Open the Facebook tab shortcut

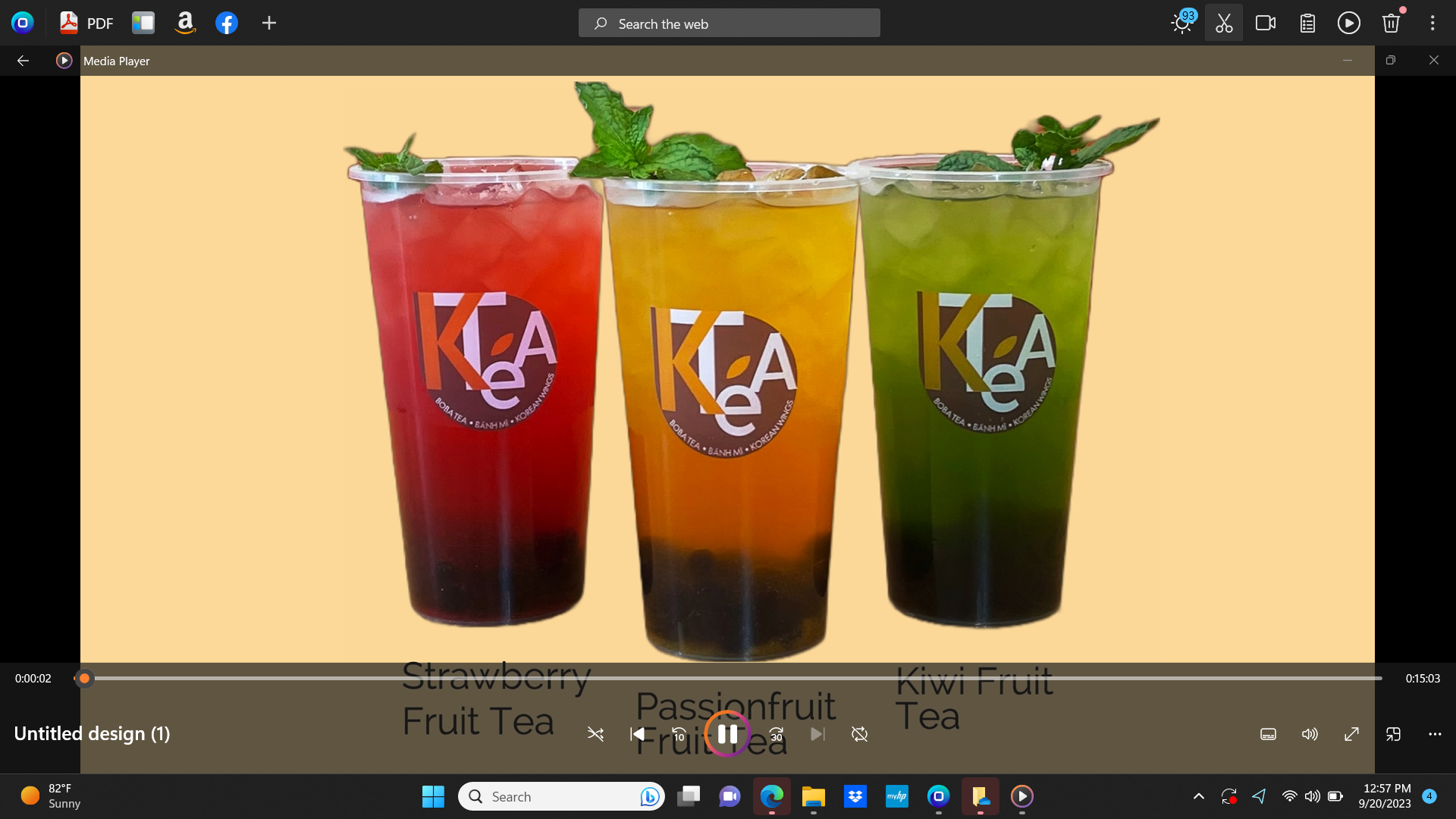[227, 23]
